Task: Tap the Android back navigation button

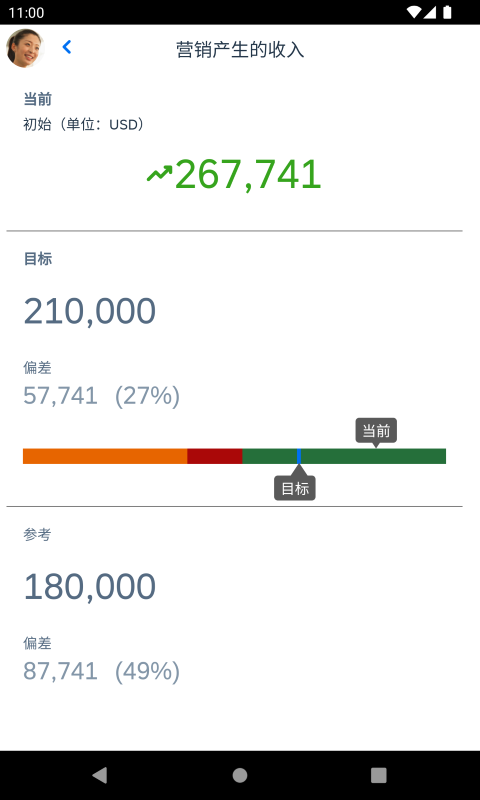Action: tap(100, 775)
